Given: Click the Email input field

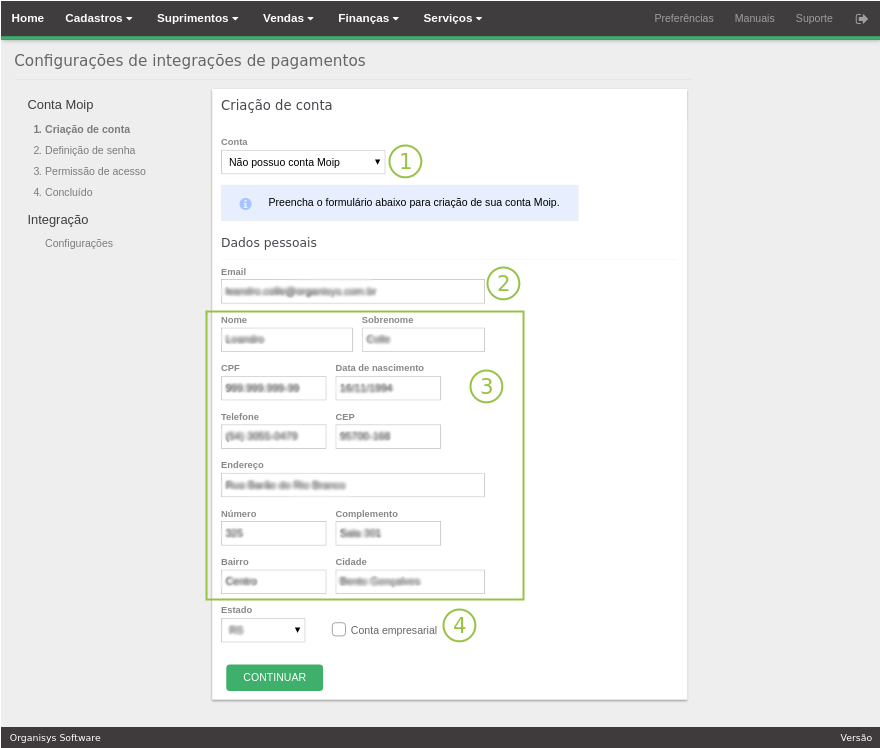Looking at the screenshot, I should (352, 291).
